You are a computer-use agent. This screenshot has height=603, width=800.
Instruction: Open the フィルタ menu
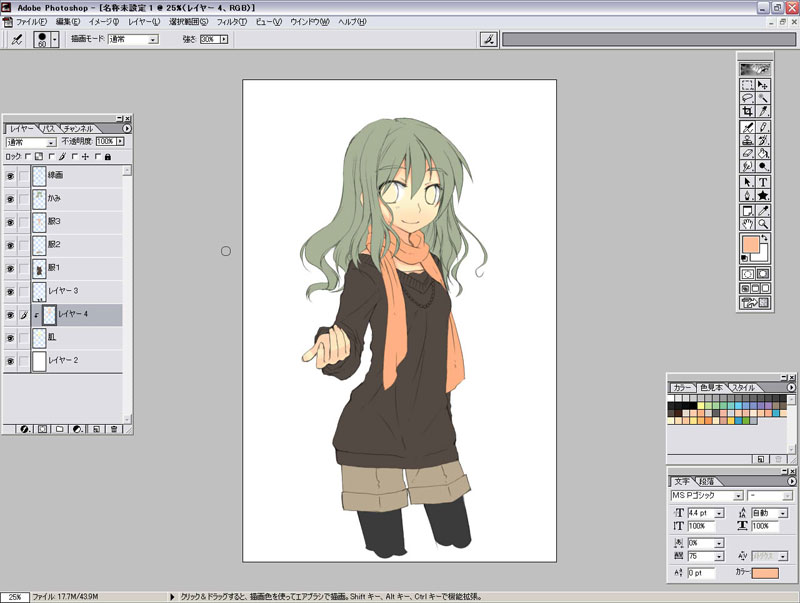pos(232,22)
